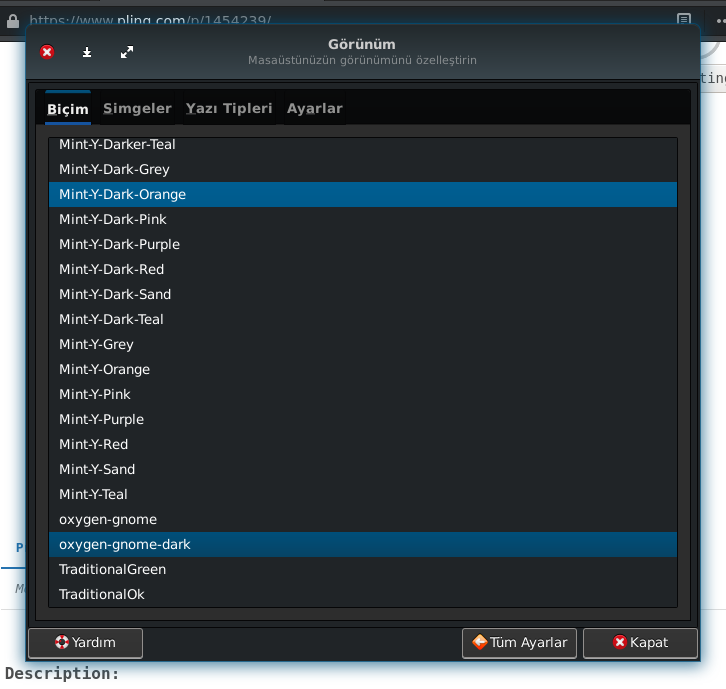Select the Mint-Y-Grey theme
The width and height of the screenshot is (726, 689).
pos(363,344)
